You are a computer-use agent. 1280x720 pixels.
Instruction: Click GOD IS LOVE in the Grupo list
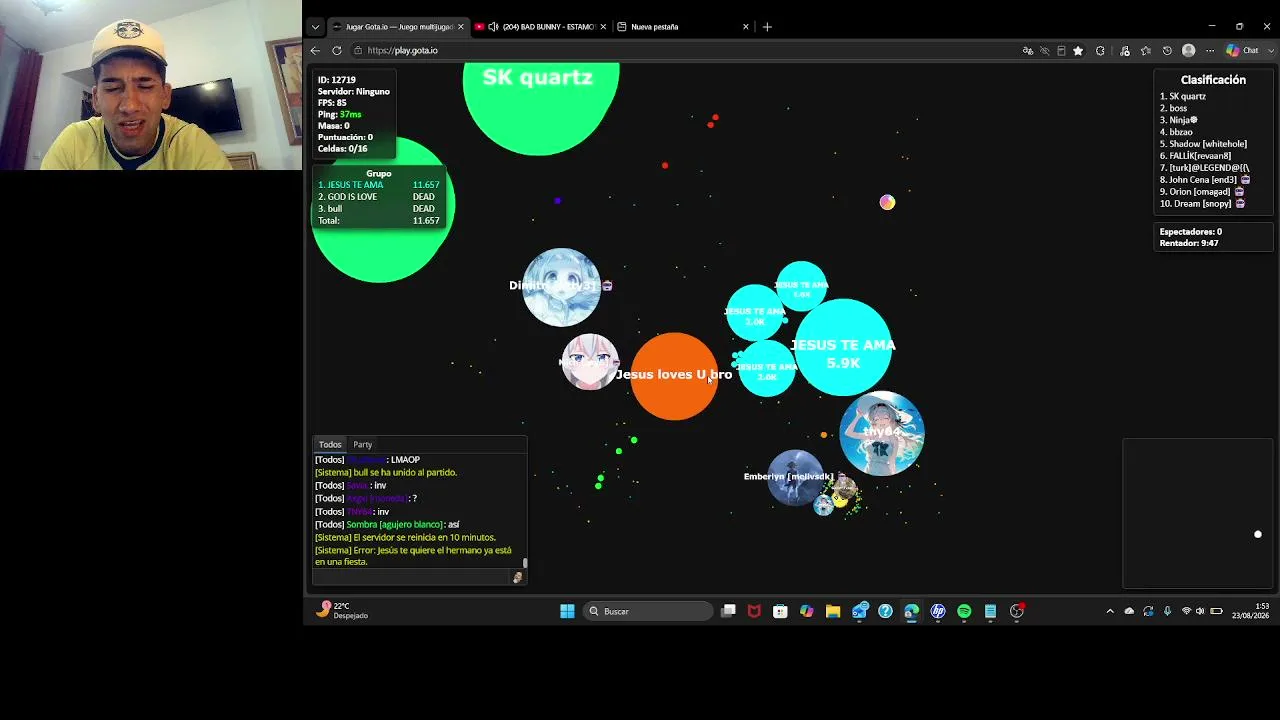coord(379,197)
